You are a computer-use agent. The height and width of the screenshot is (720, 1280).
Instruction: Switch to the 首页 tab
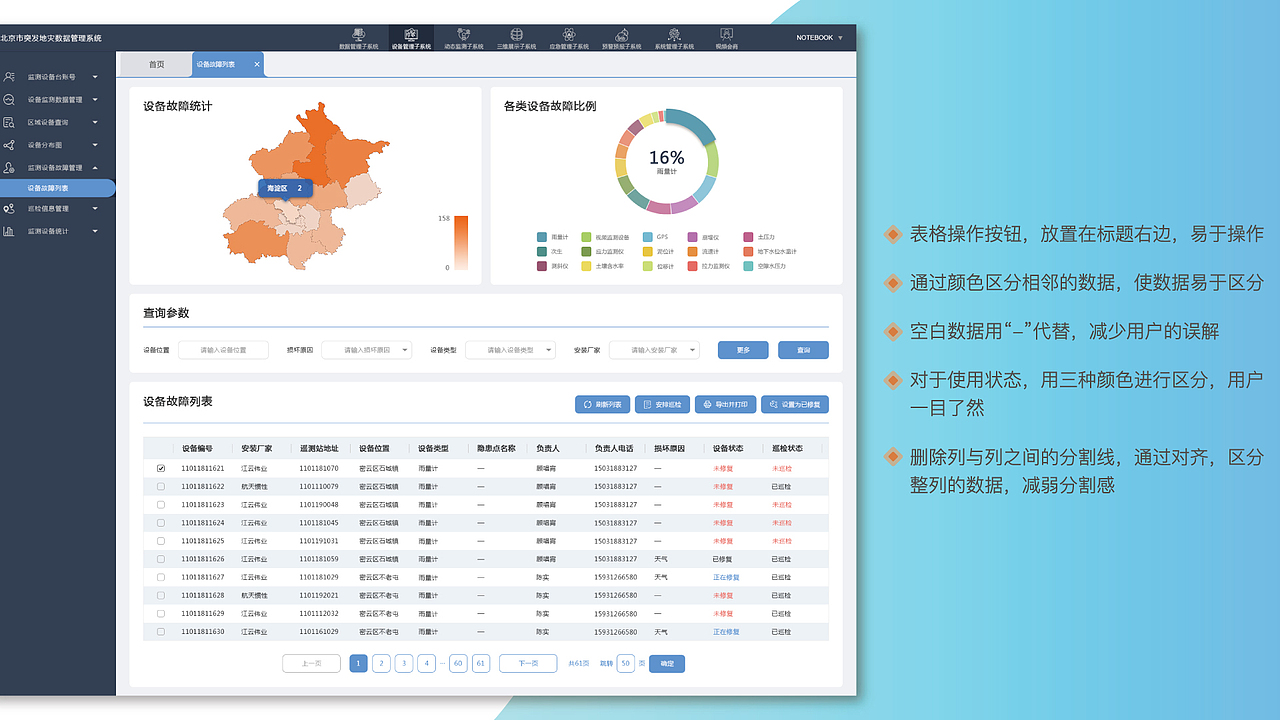(x=158, y=63)
